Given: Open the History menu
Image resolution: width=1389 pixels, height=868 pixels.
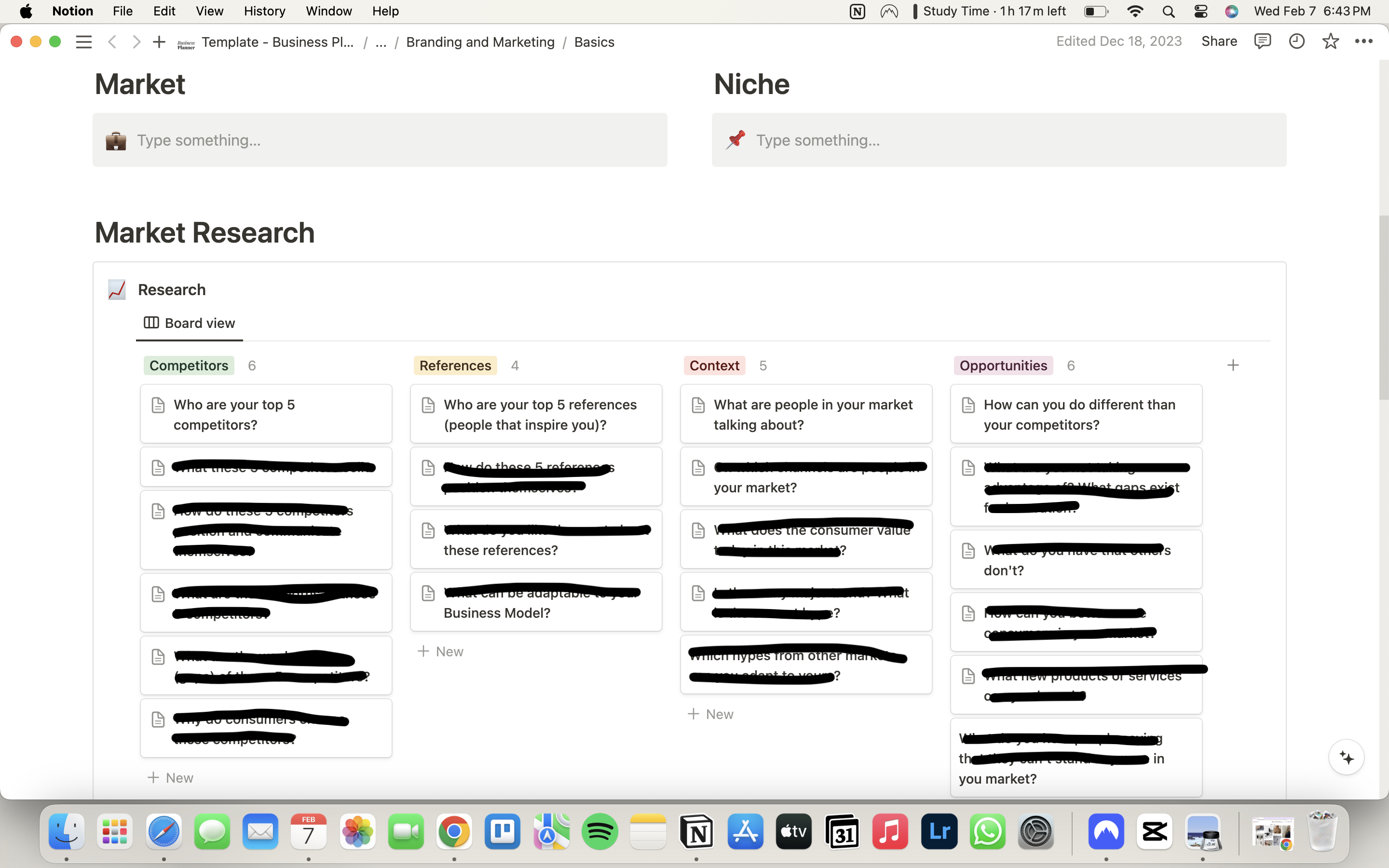Looking at the screenshot, I should click(x=264, y=11).
